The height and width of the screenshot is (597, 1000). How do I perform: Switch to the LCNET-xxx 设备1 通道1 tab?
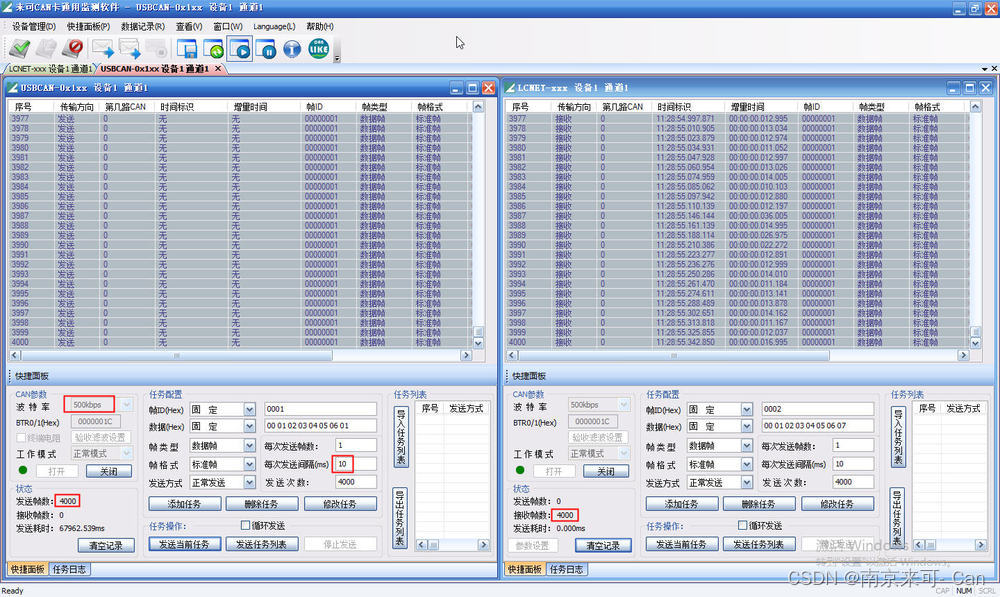click(x=50, y=68)
